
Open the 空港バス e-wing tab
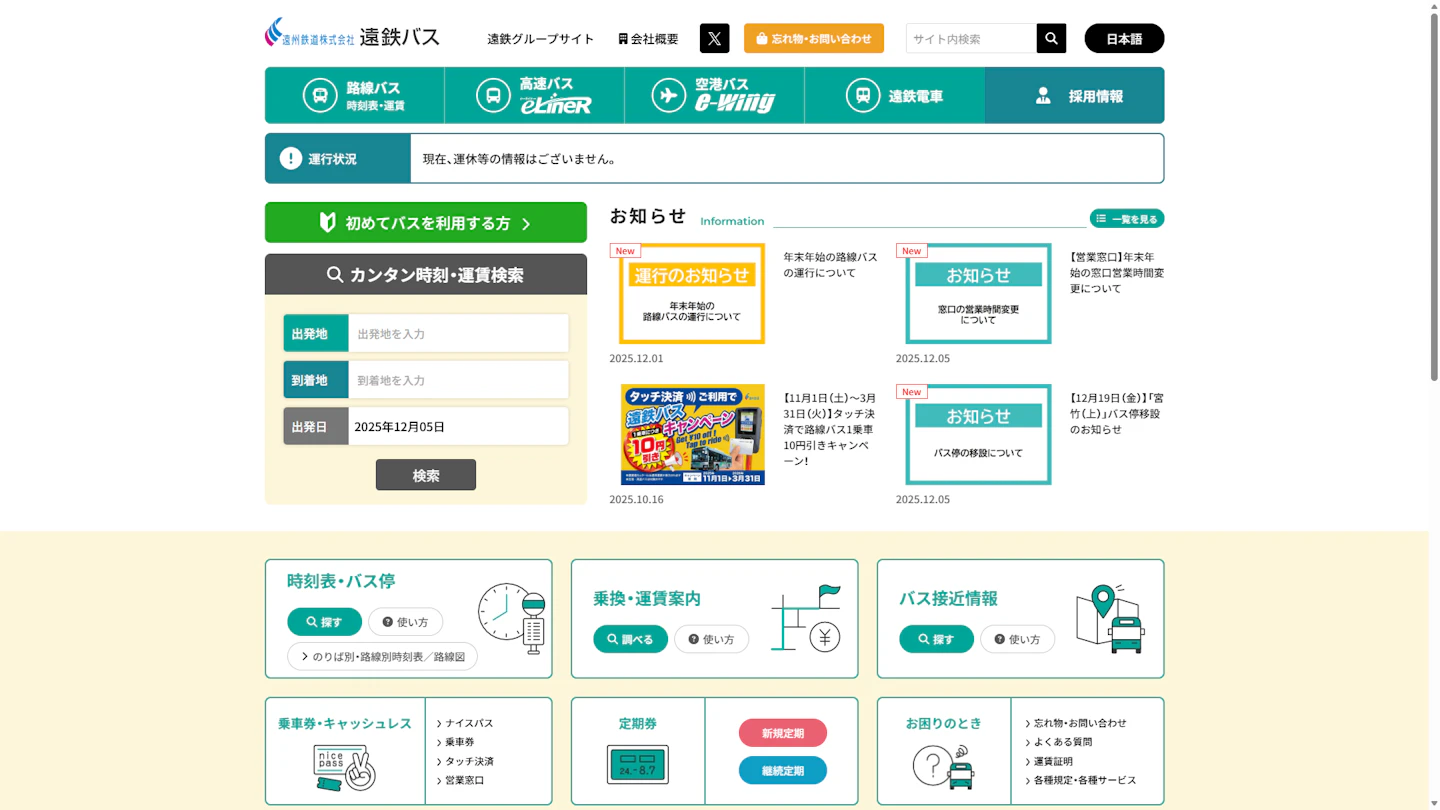714,96
